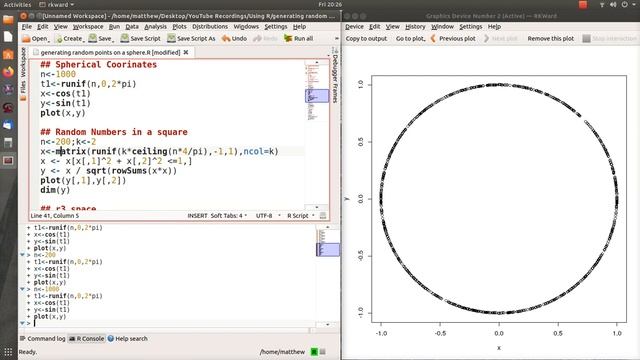
Task: Open the Files side panel tab
Action: (x=23, y=90)
